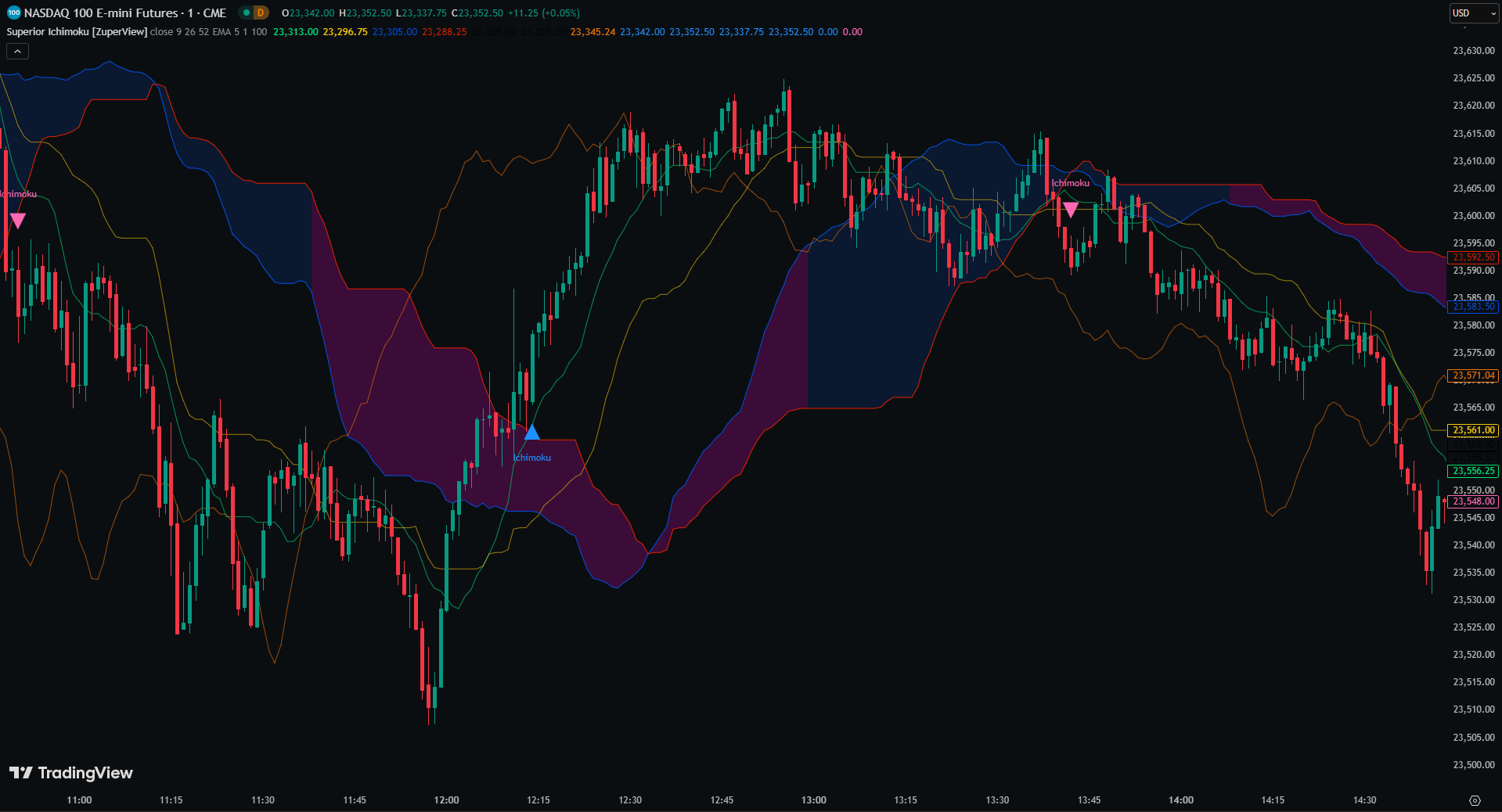
Task: Click the NASDAQ 100 symbol logo icon
Action: click(x=13, y=13)
